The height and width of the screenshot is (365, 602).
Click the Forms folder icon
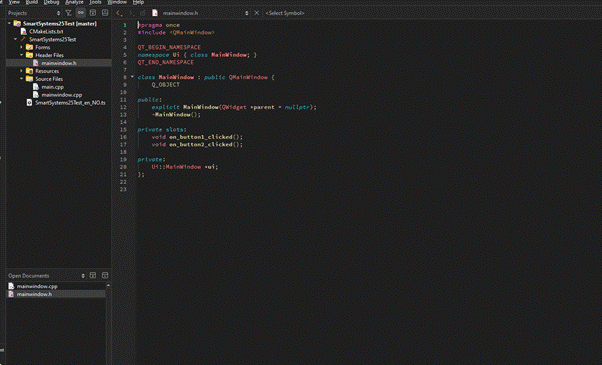(29, 47)
